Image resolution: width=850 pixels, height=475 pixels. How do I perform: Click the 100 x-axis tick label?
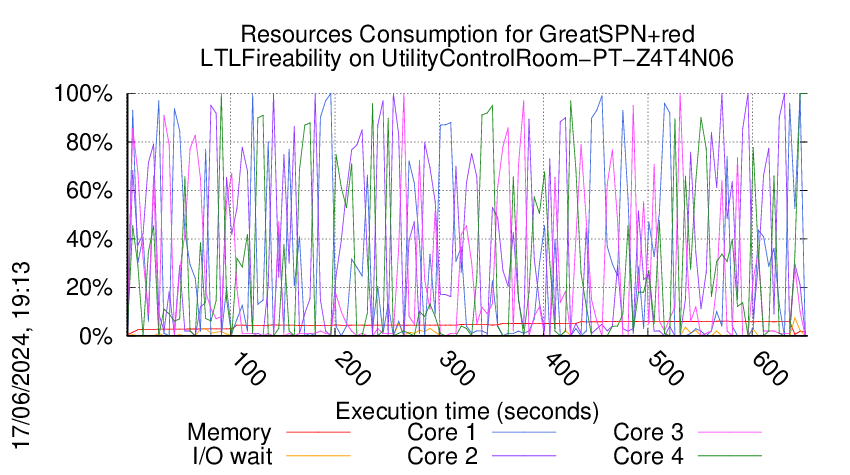click(249, 369)
